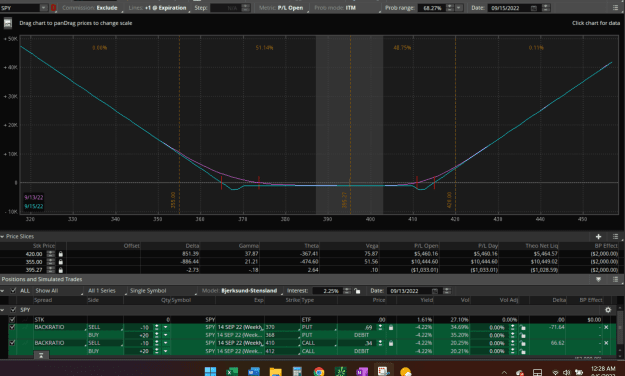Image resolution: width=625 pixels, height=376 pixels.
Task: Remove the PUT backratio simulated trade
Action: 606,327
